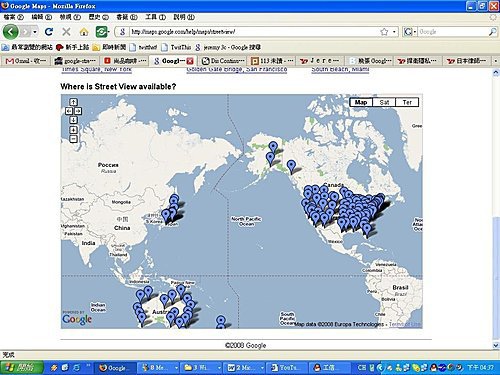The width and height of the screenshot is (500, 375).
Task: Open the third menu bar item (View)
Action: click(70, 17)
